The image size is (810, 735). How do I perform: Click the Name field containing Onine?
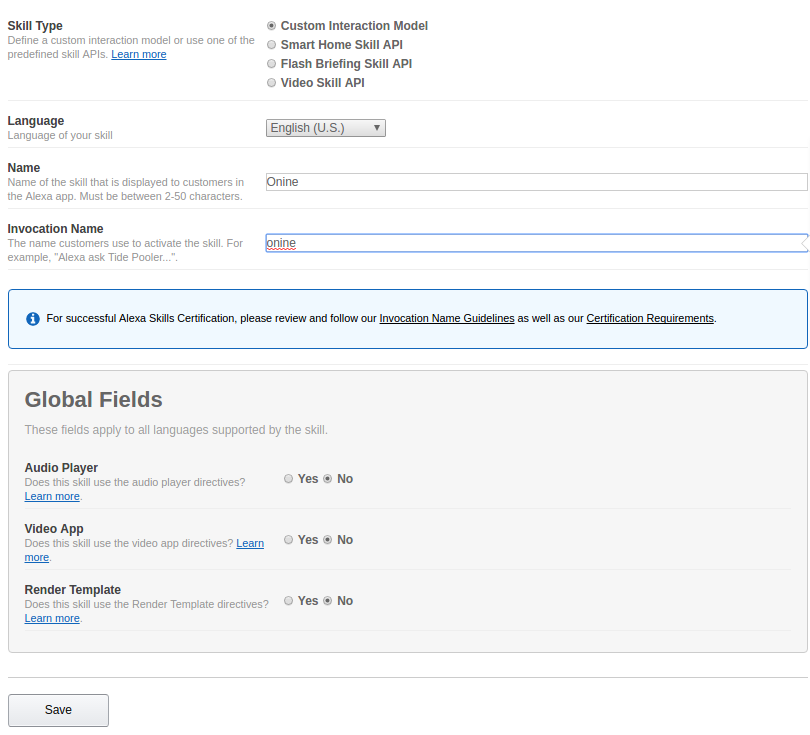(536, 182)
